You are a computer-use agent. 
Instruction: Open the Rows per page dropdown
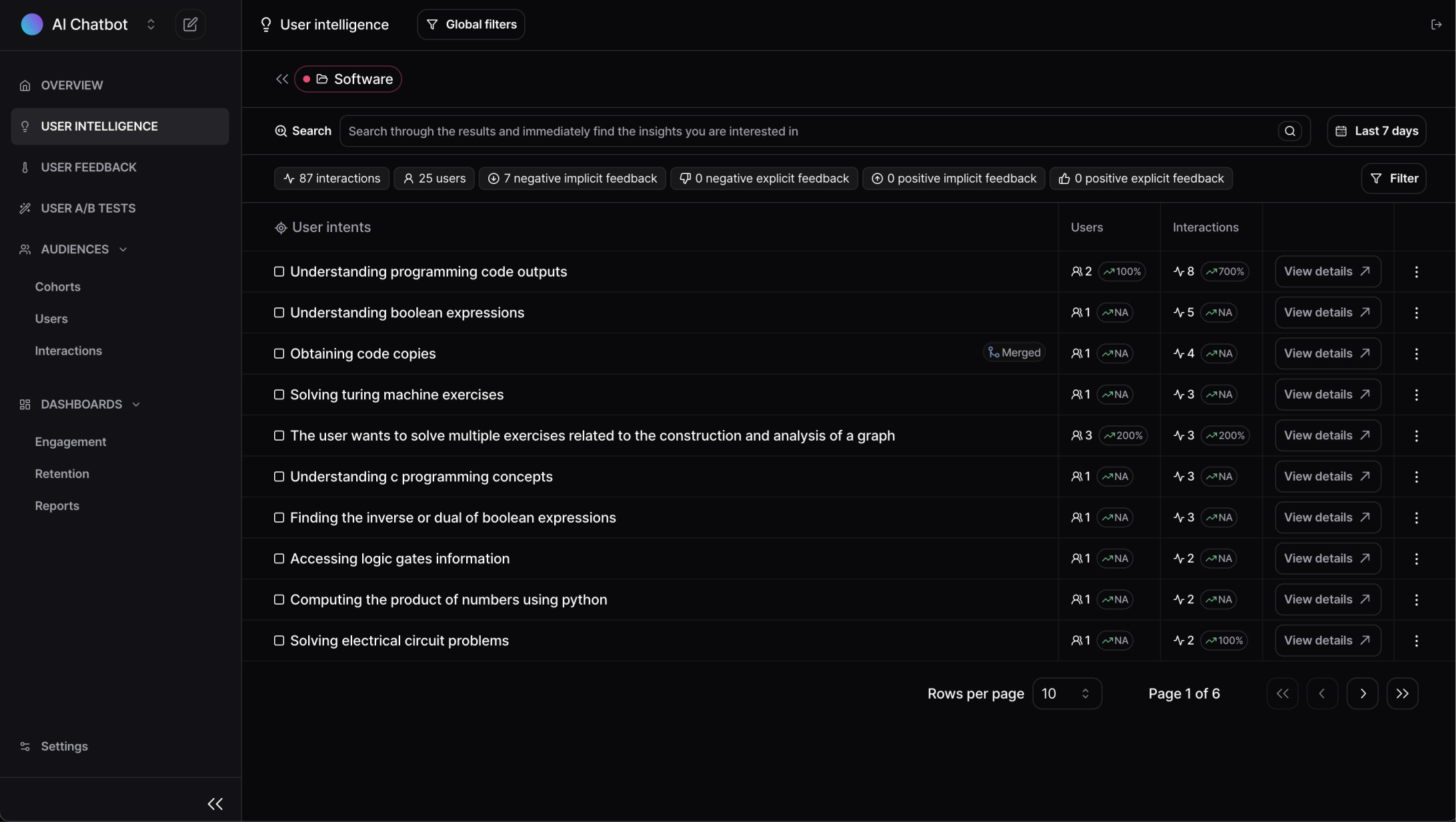(x=1066, y=693)
